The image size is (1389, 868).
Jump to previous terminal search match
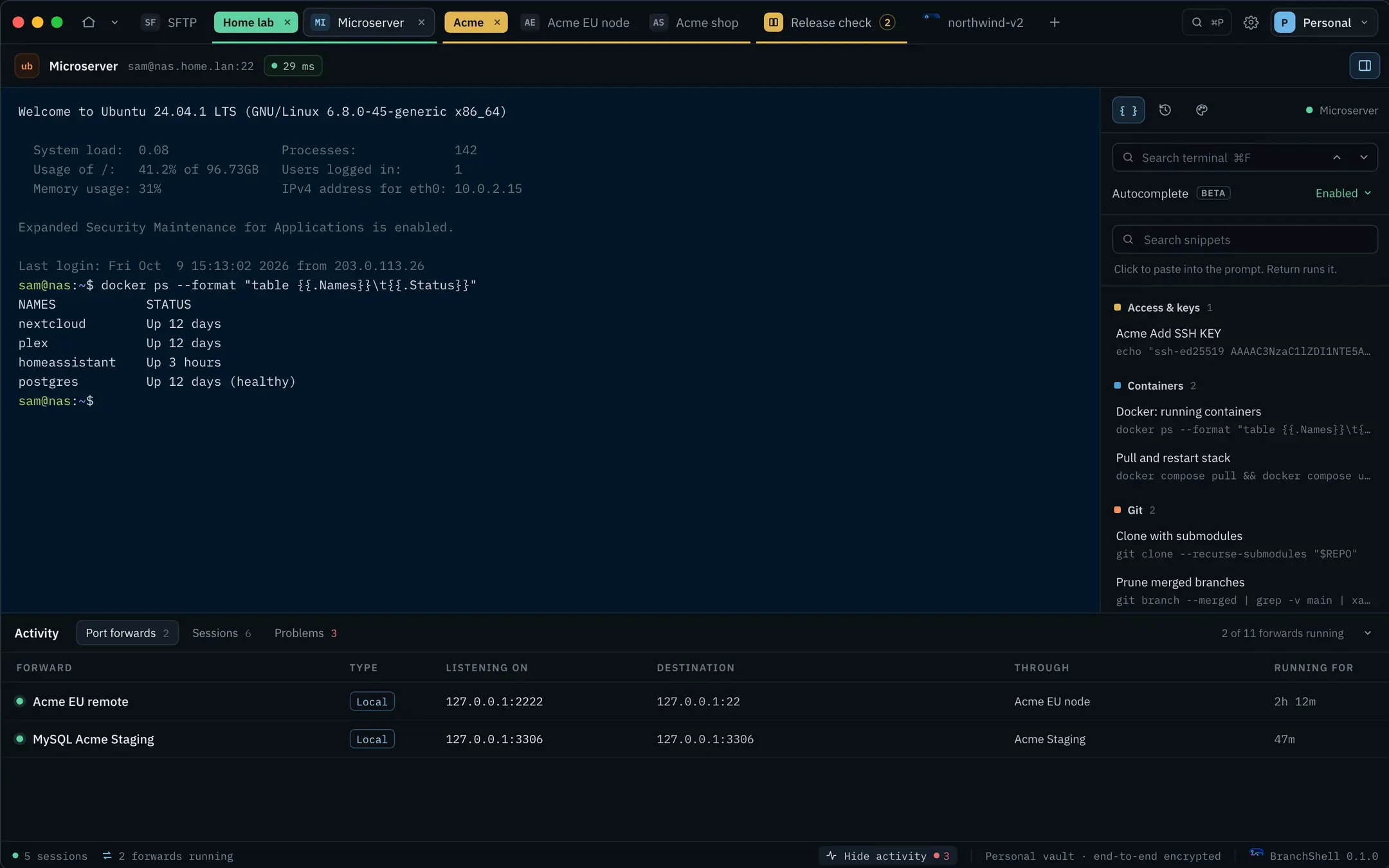tap(1337, 158)
